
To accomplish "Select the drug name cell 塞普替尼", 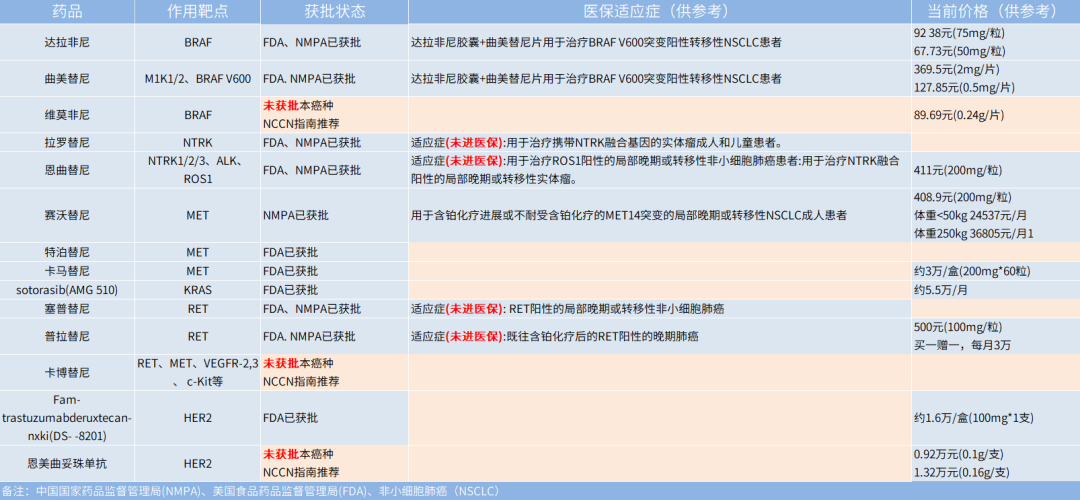I will [x=67, y=309].
